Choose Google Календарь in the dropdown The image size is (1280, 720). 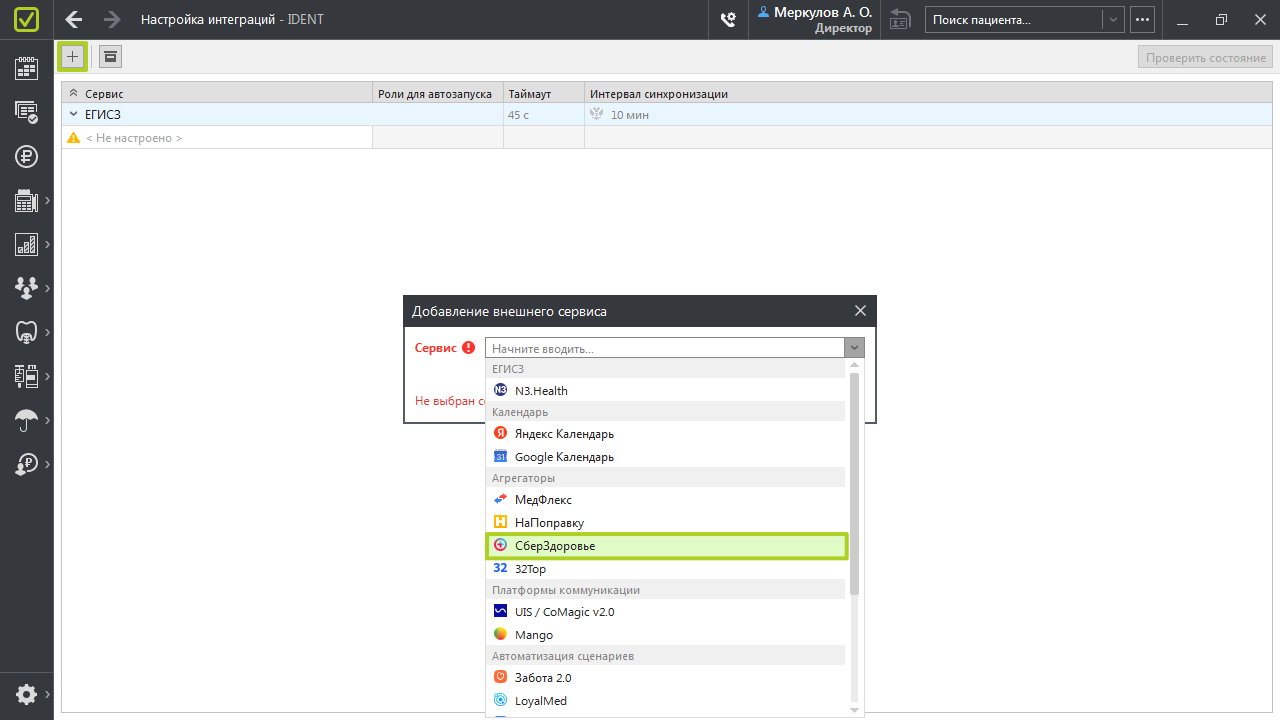[x=564, y=457]
